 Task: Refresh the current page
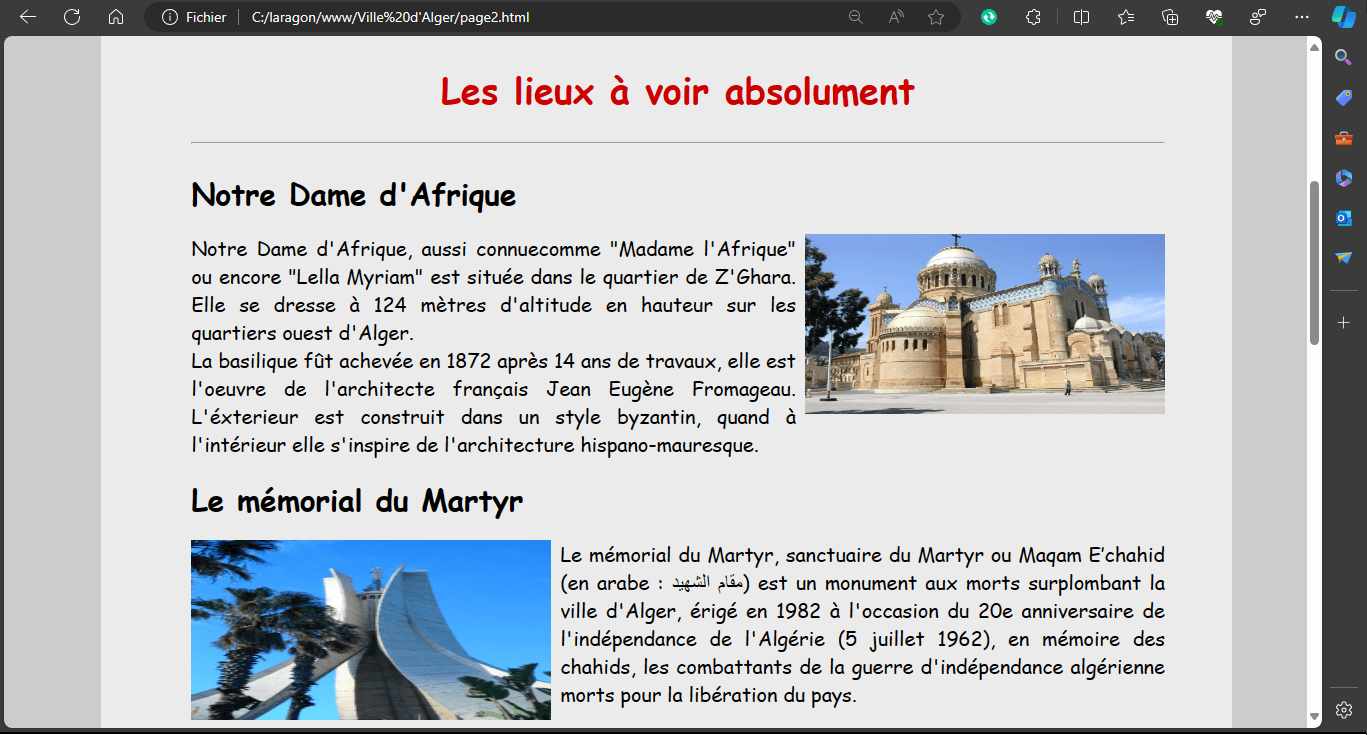click(x=72, y=17)
